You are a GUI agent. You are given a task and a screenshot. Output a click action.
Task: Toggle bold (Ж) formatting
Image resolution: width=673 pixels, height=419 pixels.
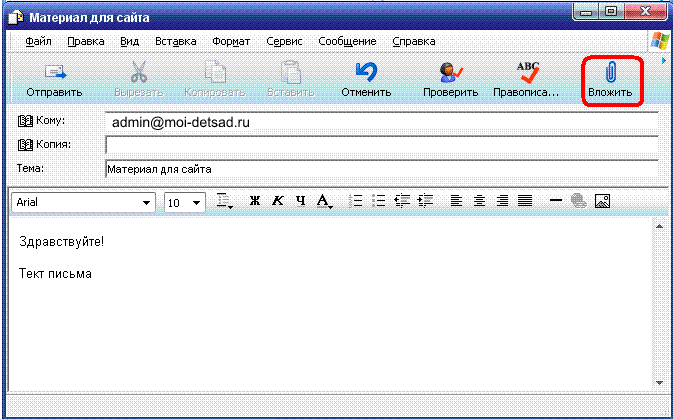point(254,201)
